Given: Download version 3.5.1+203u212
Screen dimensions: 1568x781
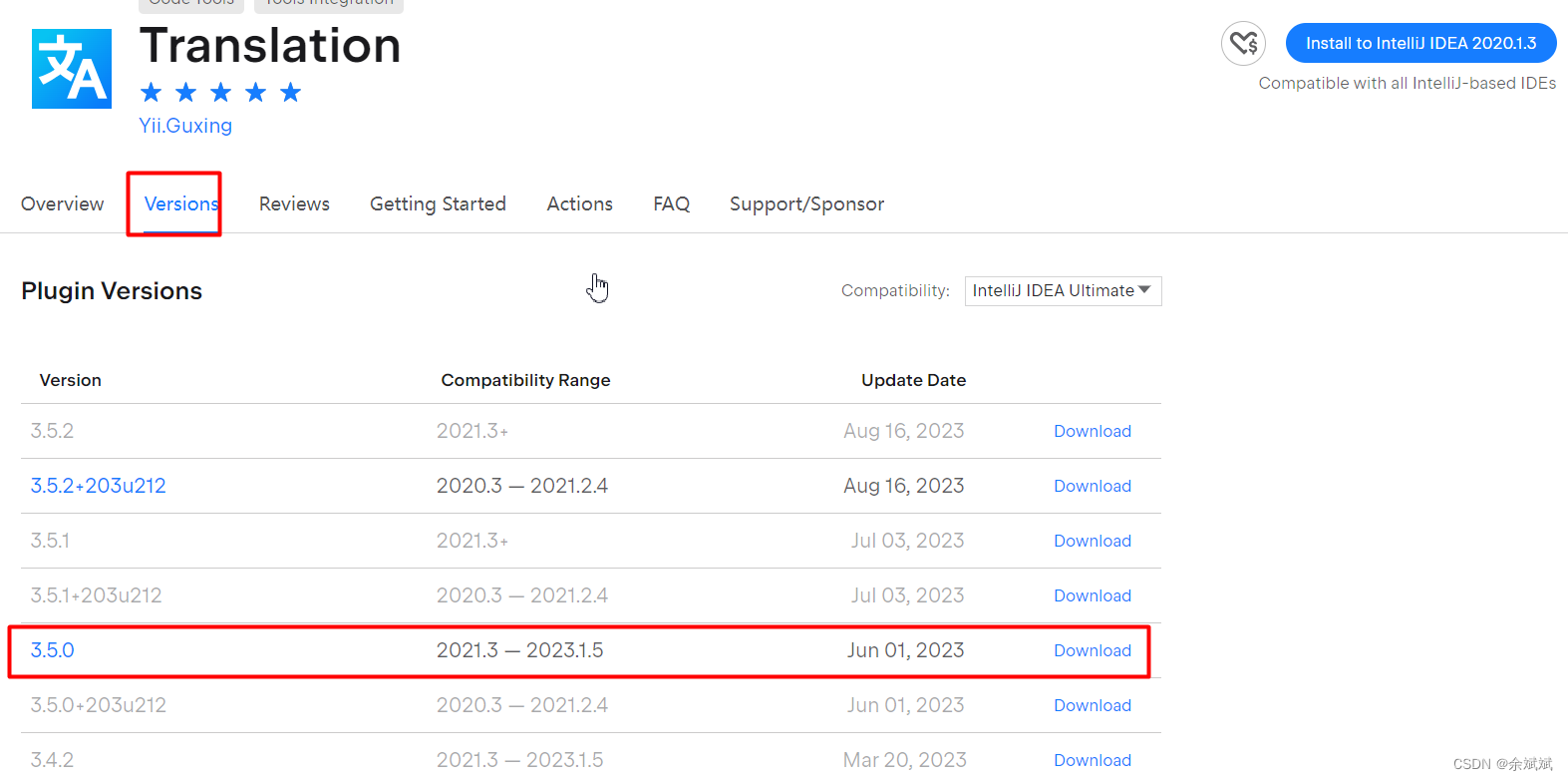Looking at the screenshot, I should coord(1093,595).
